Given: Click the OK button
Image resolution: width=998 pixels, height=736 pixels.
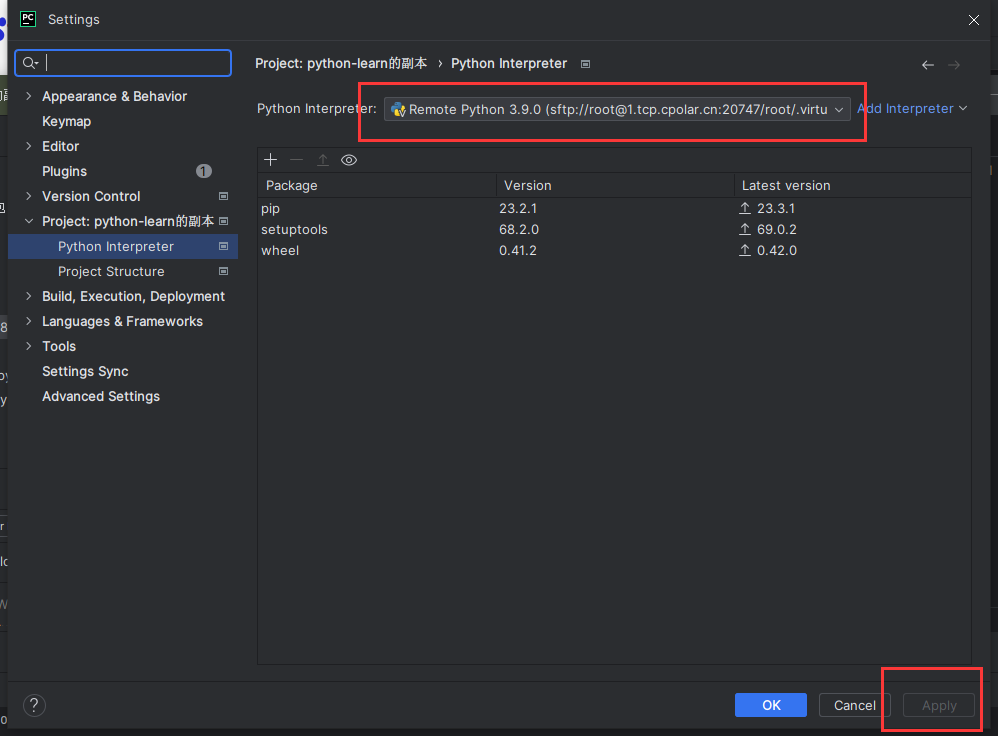Looking at the screenshot, I should coord(771,705).
